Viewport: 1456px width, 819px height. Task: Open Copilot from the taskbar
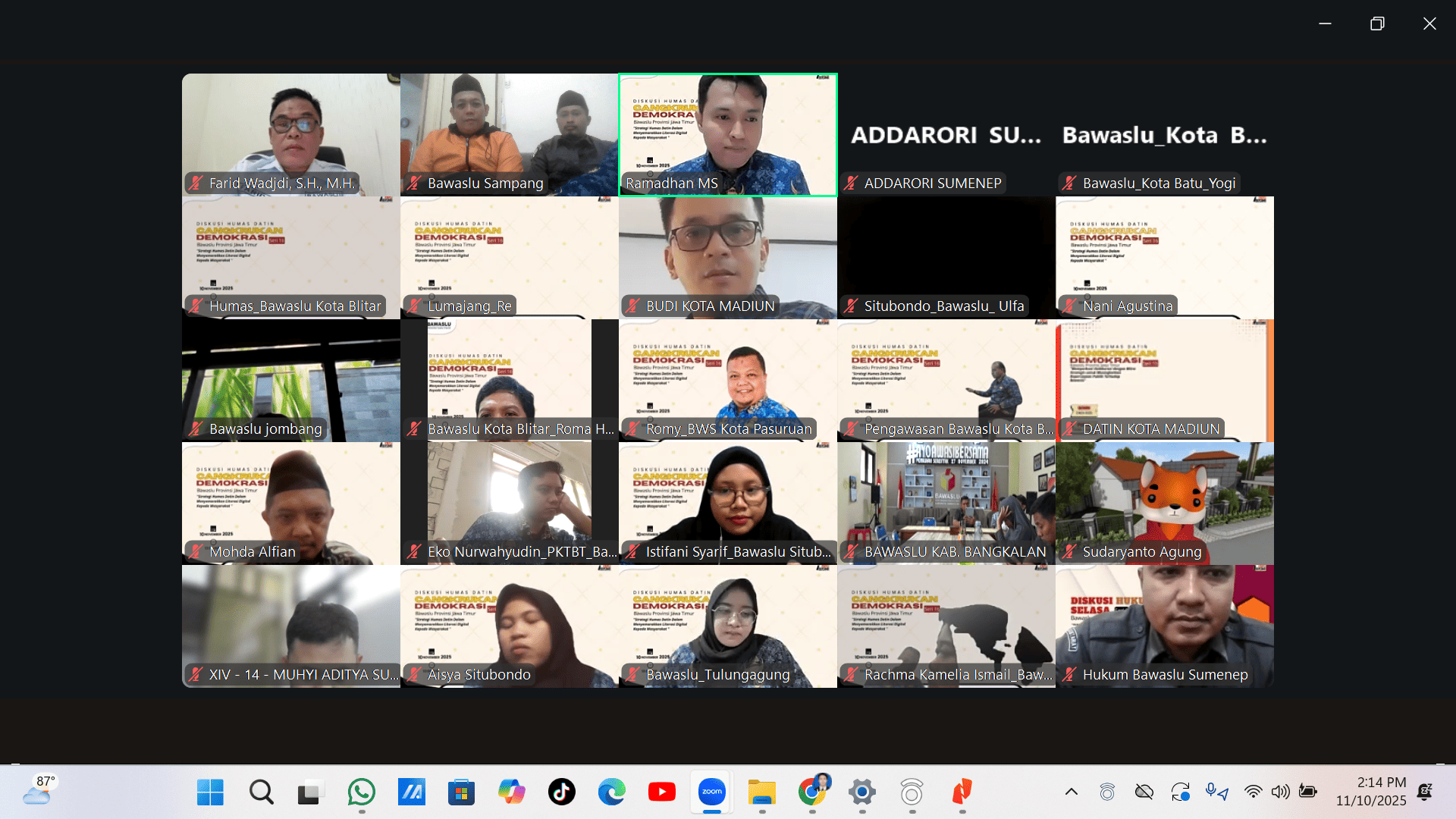(511, 792)
